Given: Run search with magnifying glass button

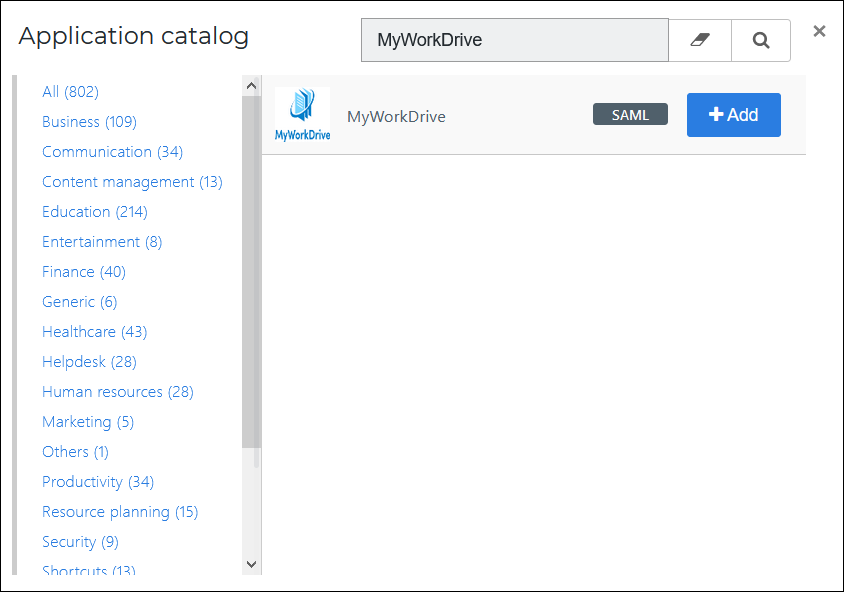Looking at the screenshot, I should pyautogui.click(x=761, y=40).
